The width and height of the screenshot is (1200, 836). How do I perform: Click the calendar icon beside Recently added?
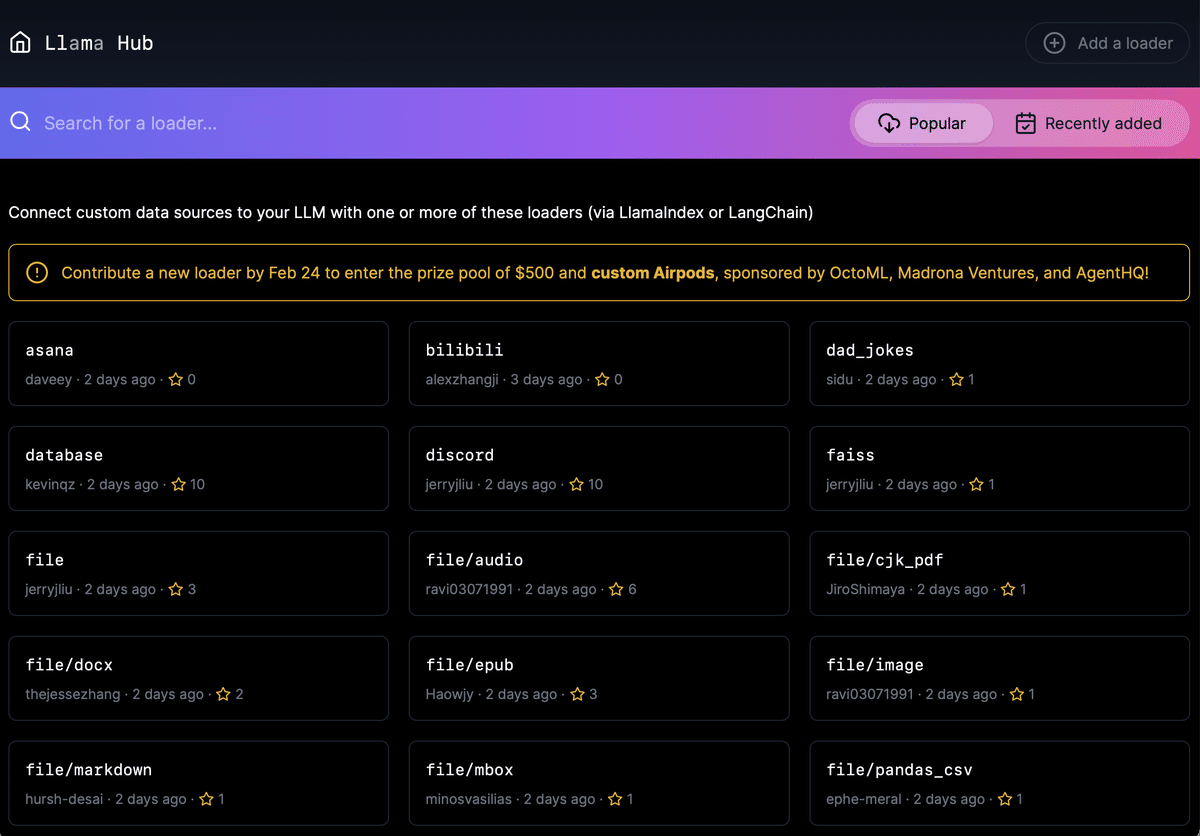(1025, 122)
